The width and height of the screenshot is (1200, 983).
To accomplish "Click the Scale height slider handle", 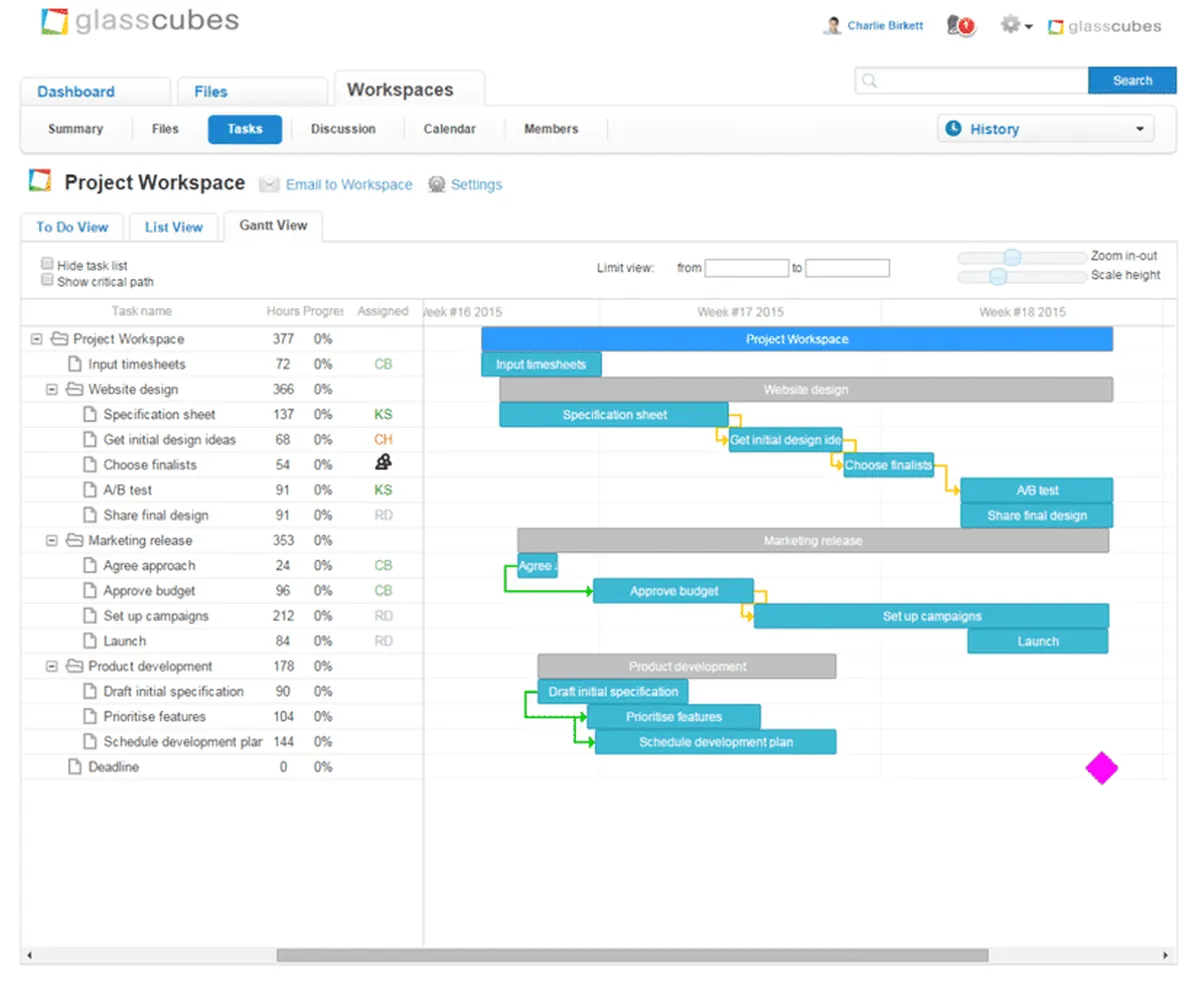I will click(997, 276).
